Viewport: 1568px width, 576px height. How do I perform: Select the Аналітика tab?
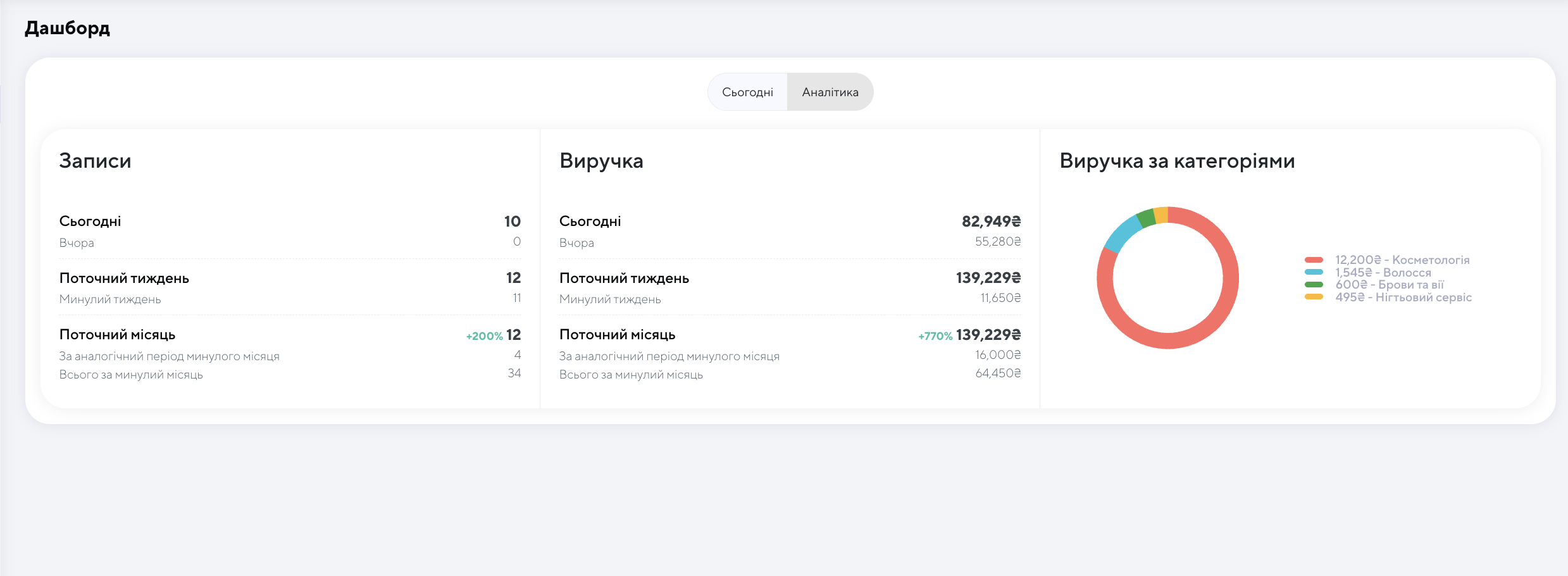(x=830, y=92)
